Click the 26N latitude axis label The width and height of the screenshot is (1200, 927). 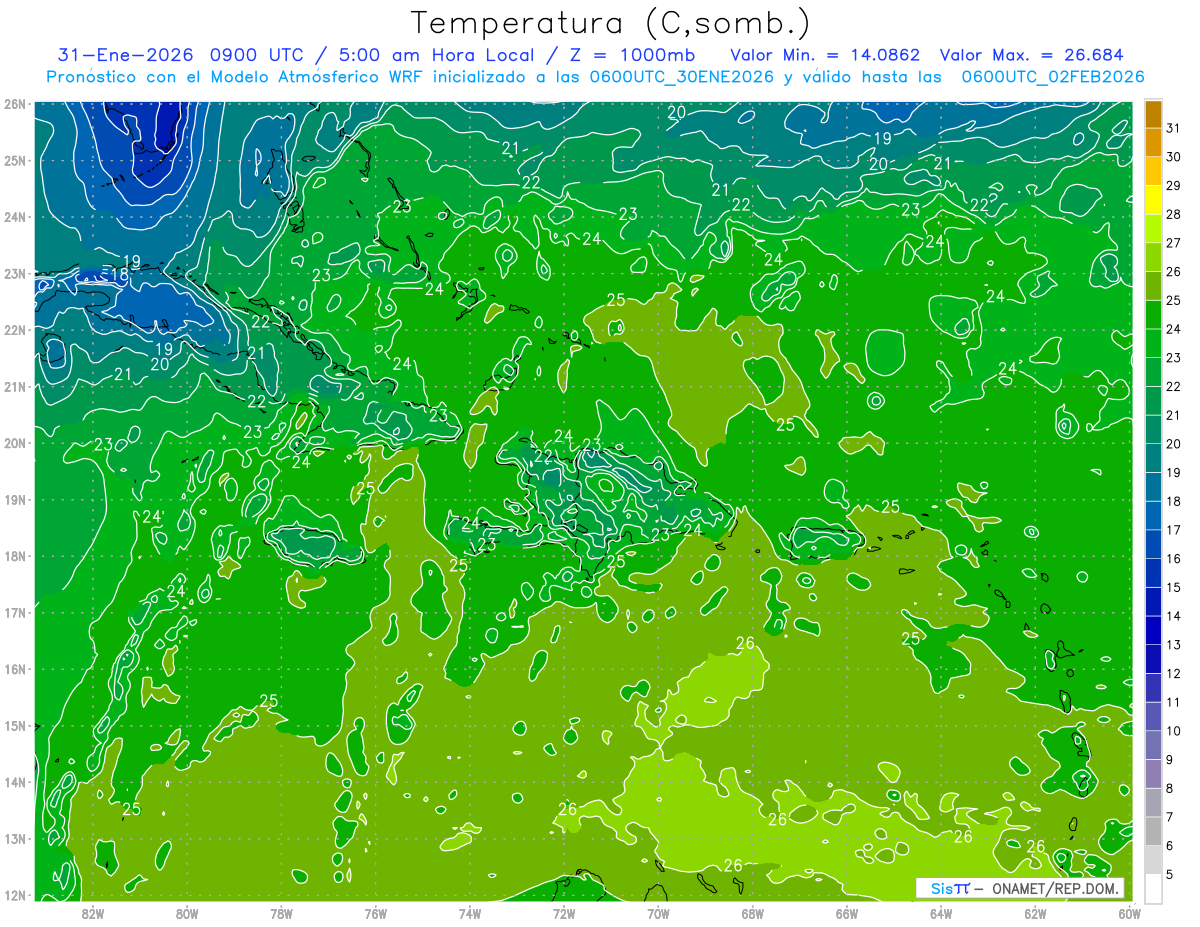click(x=15, y=104)
